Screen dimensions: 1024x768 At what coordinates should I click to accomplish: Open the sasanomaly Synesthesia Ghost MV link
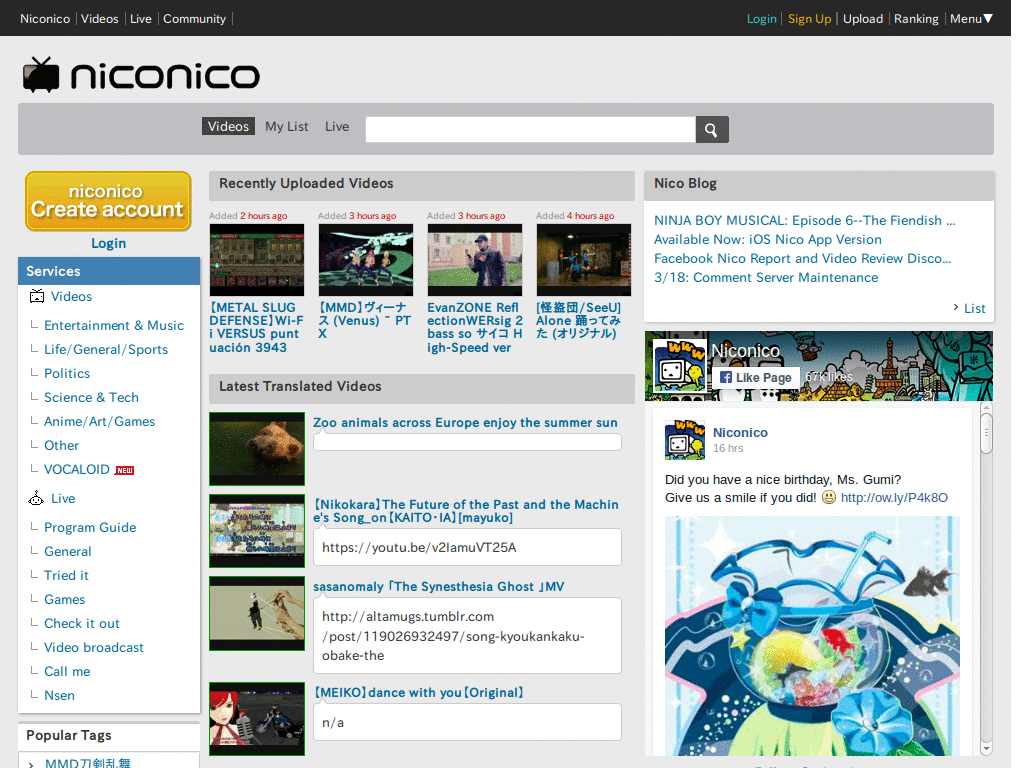pos(439,586)
